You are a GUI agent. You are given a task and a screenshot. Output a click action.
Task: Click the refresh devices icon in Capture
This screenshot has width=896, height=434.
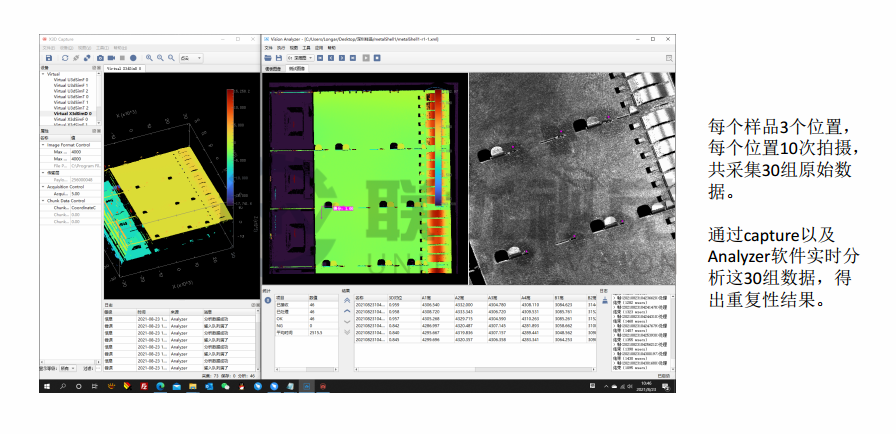(65, 58)
